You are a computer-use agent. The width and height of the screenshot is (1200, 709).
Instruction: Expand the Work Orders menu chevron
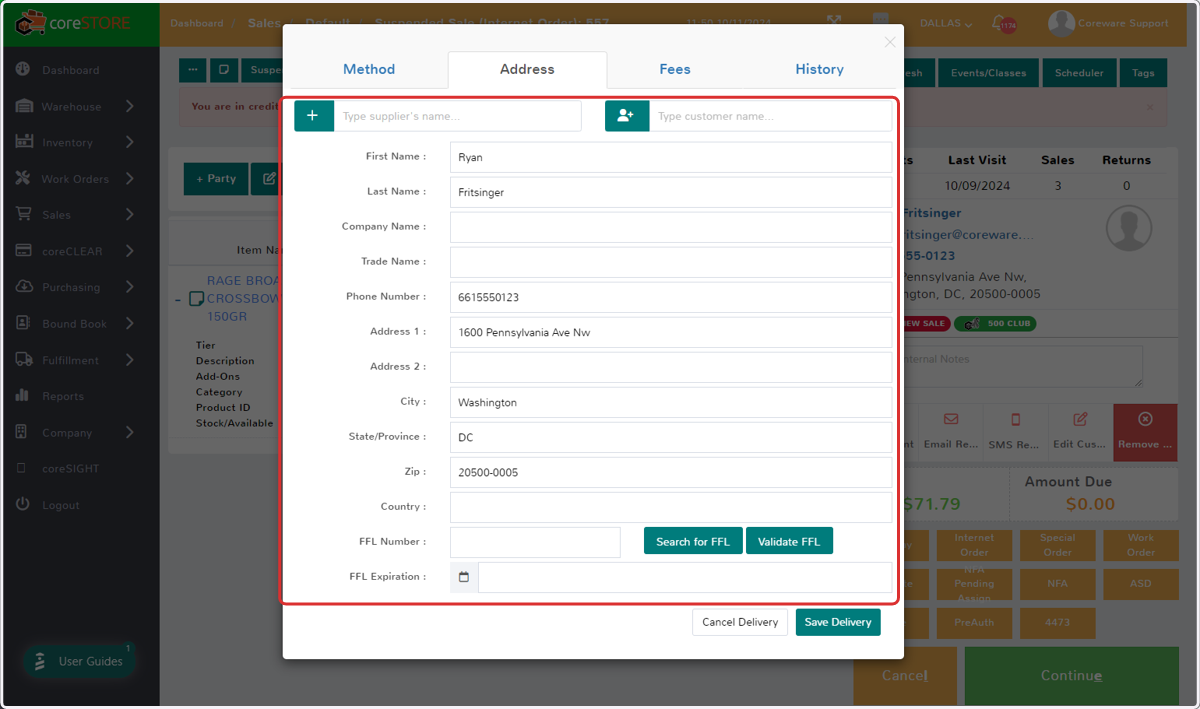[x=130, y=179]
